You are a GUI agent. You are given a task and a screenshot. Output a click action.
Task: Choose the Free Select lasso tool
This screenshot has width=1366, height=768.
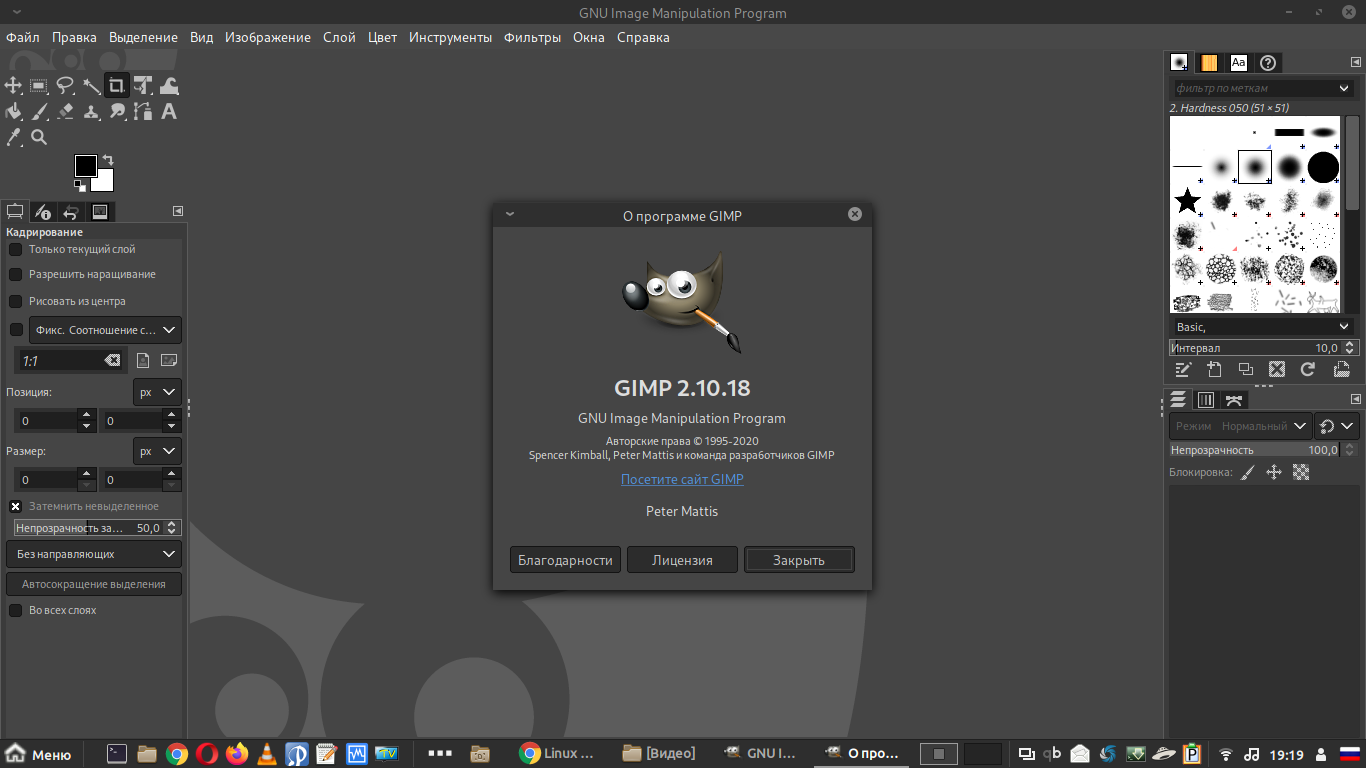pos(65,85)
